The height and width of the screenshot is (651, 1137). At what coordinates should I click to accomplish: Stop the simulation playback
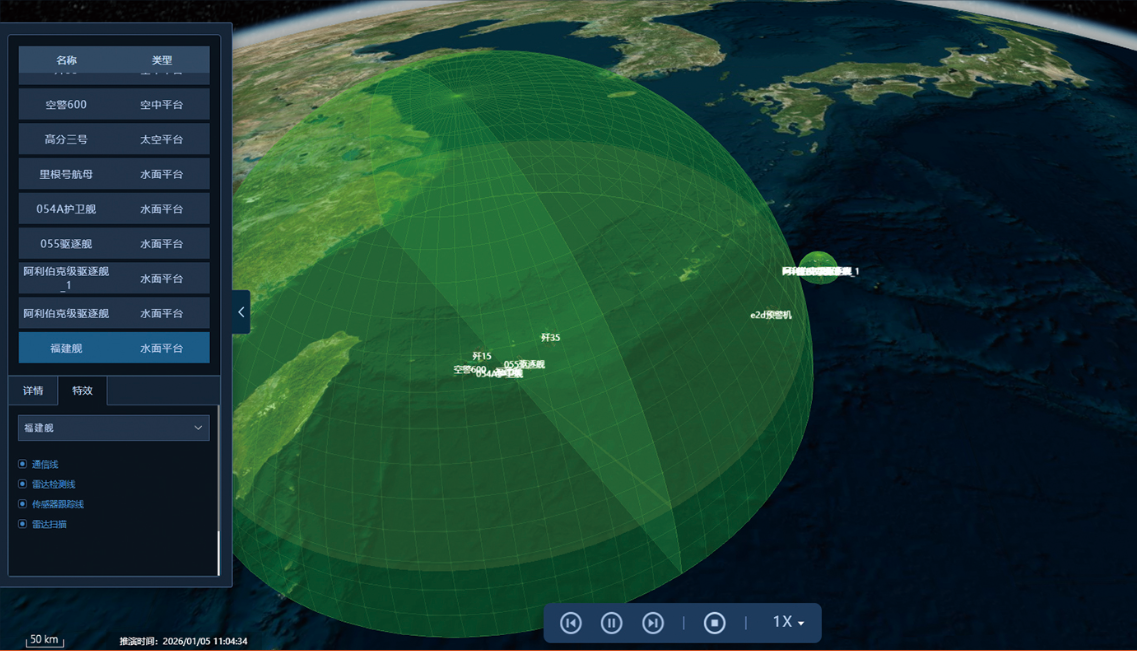coord(714,623)
